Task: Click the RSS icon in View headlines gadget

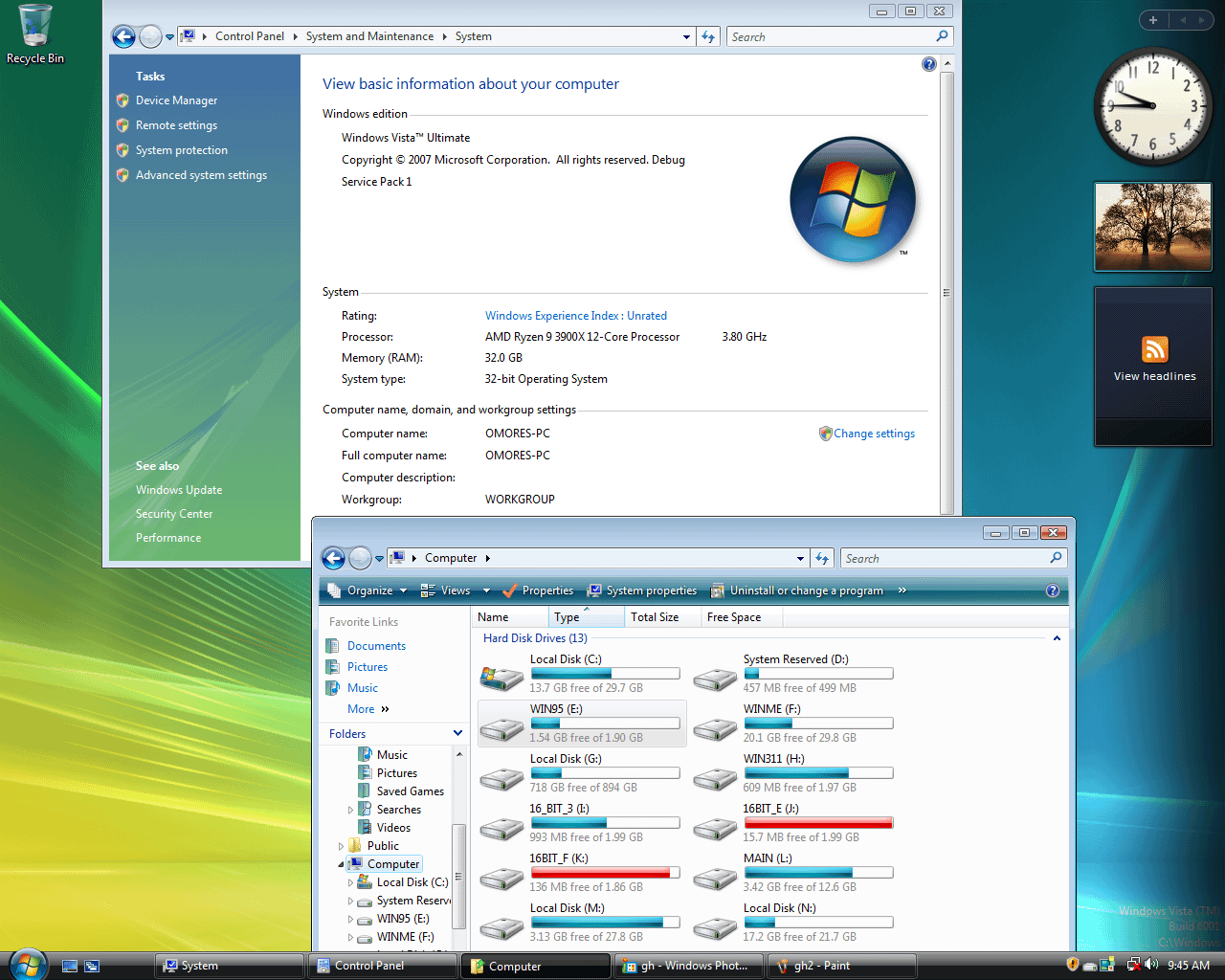Action: [1153, 349]
